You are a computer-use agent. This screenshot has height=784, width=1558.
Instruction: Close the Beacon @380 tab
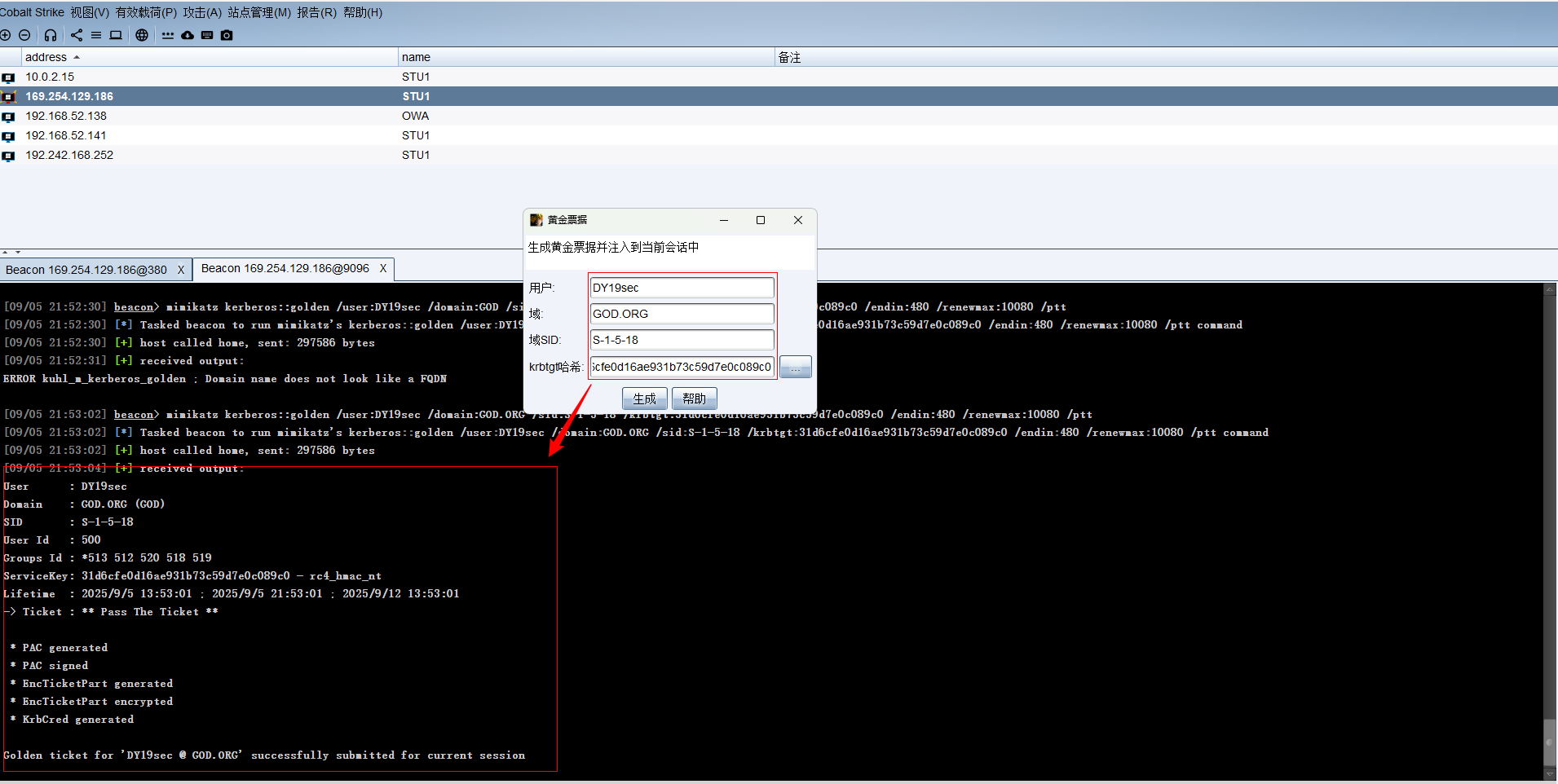click(x=181, y=270)
